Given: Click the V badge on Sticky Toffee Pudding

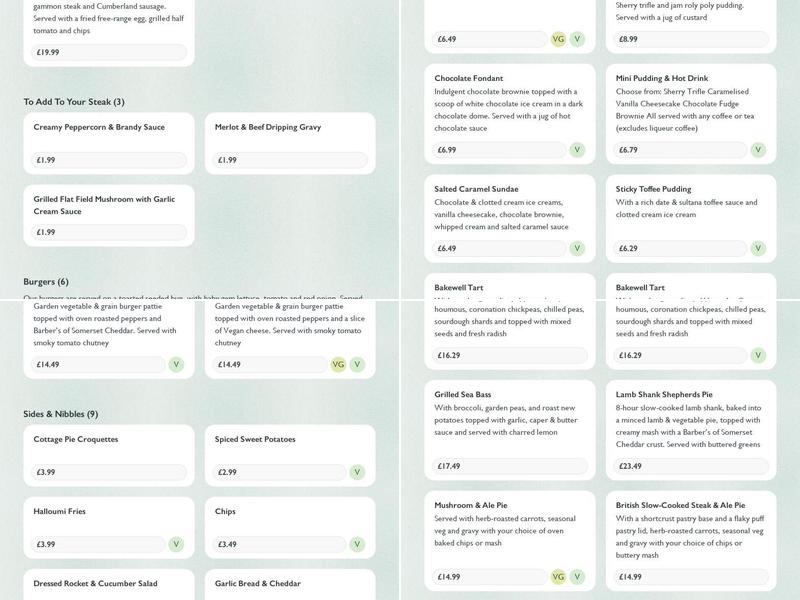Looking at the screenshot, I should tap(758, 249).
